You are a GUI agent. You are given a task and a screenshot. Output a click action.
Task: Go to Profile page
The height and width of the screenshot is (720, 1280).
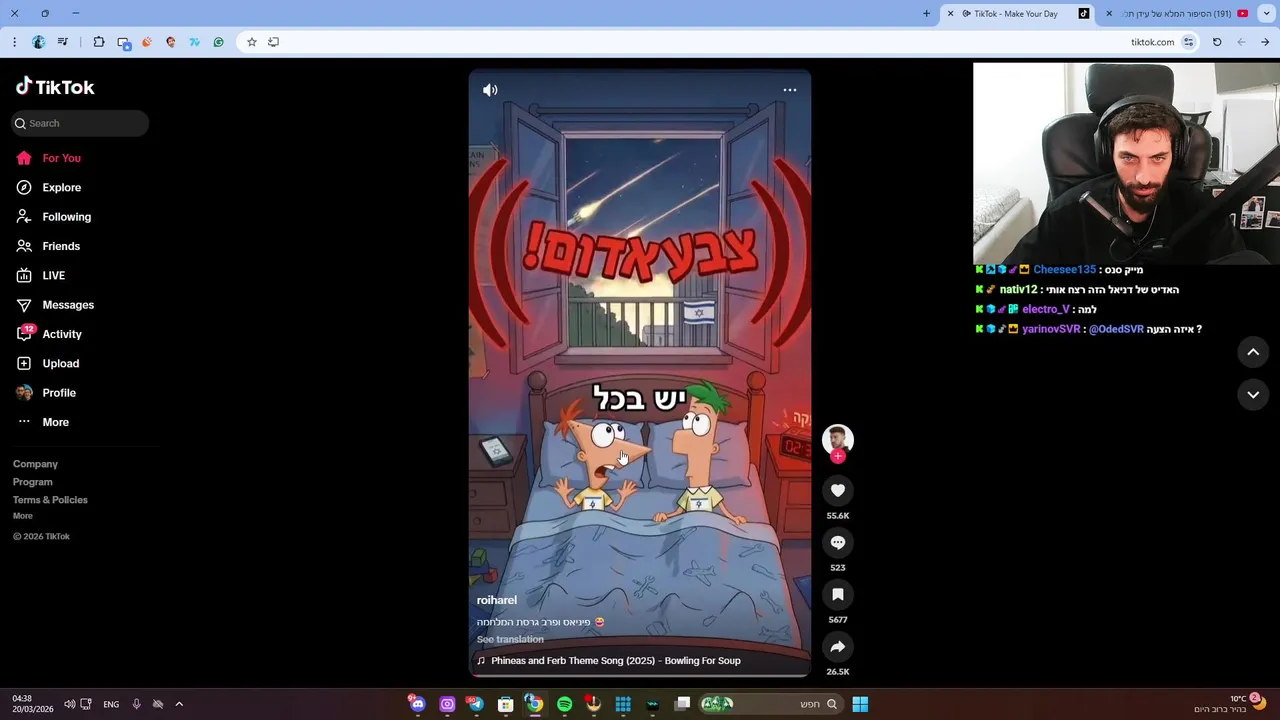(59, 393)
